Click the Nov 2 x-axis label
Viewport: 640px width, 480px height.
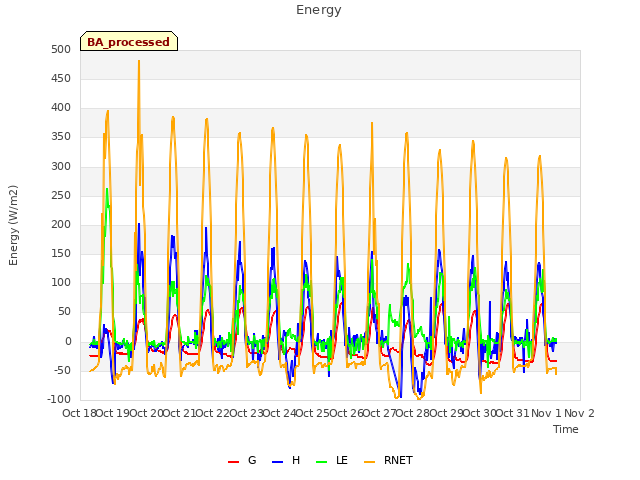click(580, 413)
